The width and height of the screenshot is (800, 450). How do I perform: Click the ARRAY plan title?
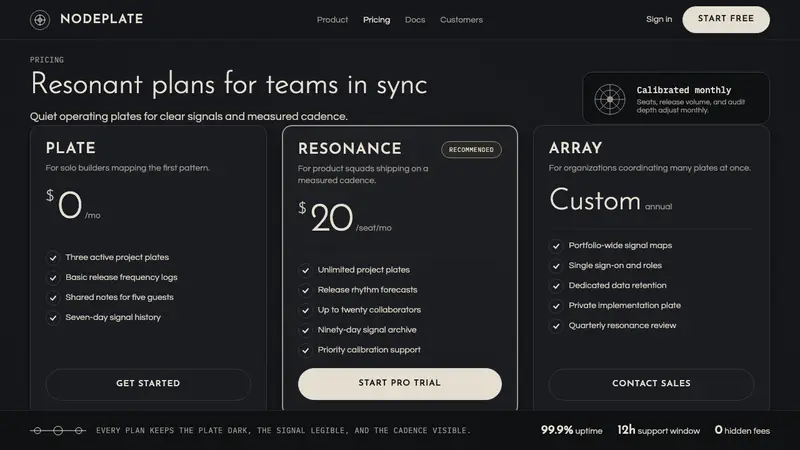[x=576, y=148]
